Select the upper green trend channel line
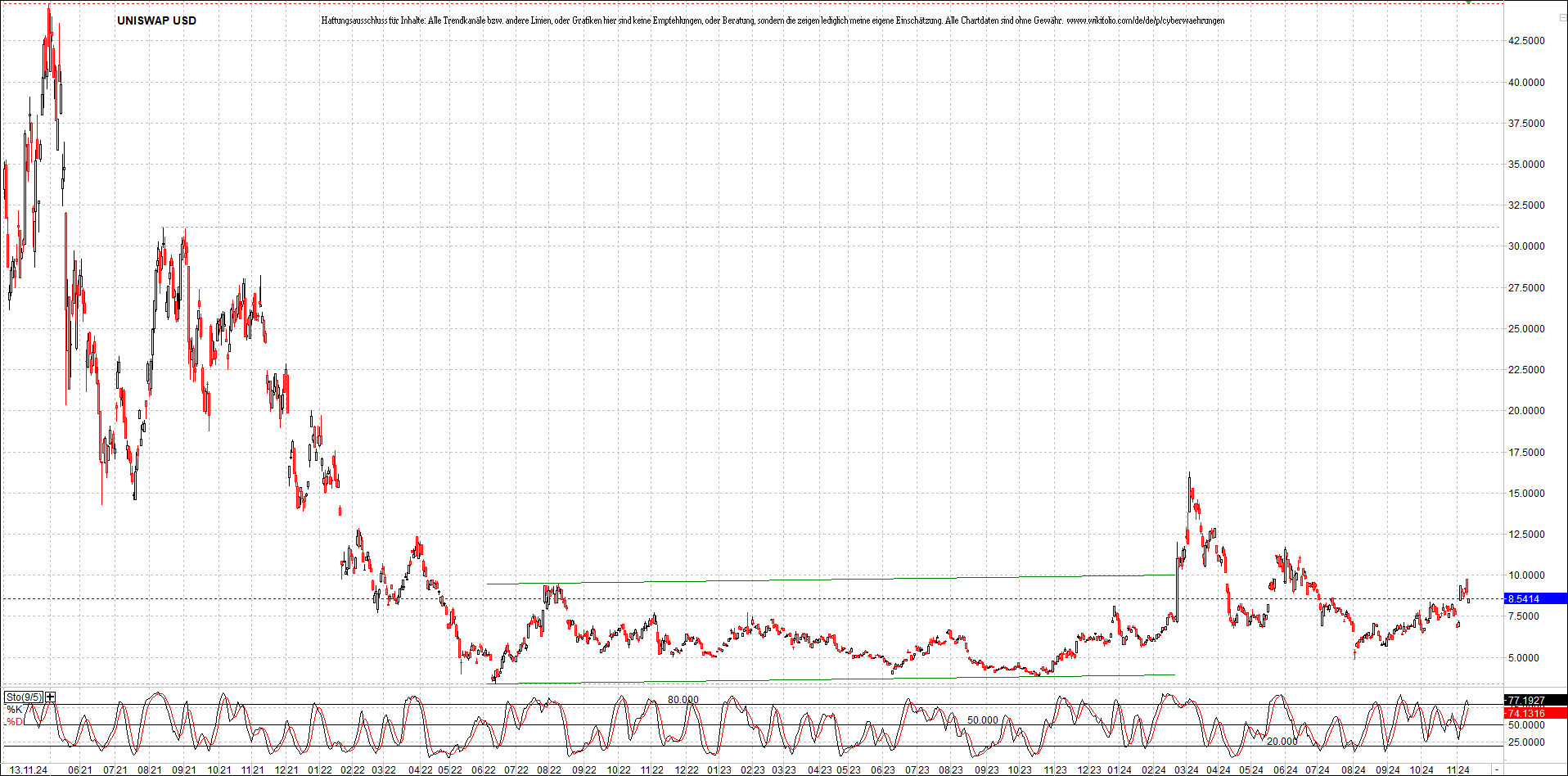This screenshot has height=776, width=1568. pos(831,579)
